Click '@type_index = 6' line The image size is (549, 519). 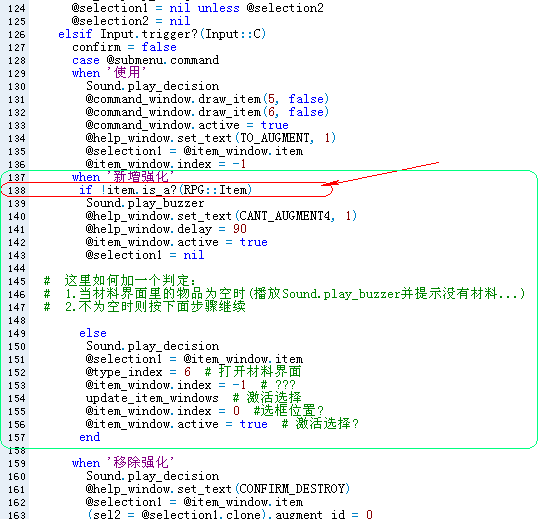(x=194, y=372)
